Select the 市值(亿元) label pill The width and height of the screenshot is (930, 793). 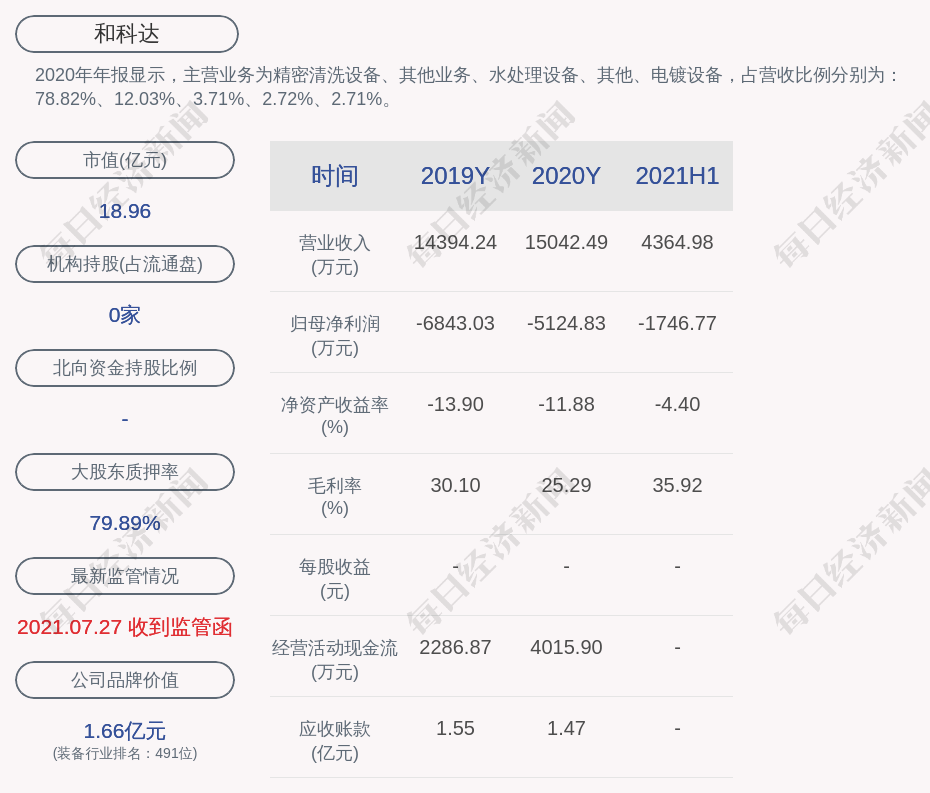tap(125, 160)
